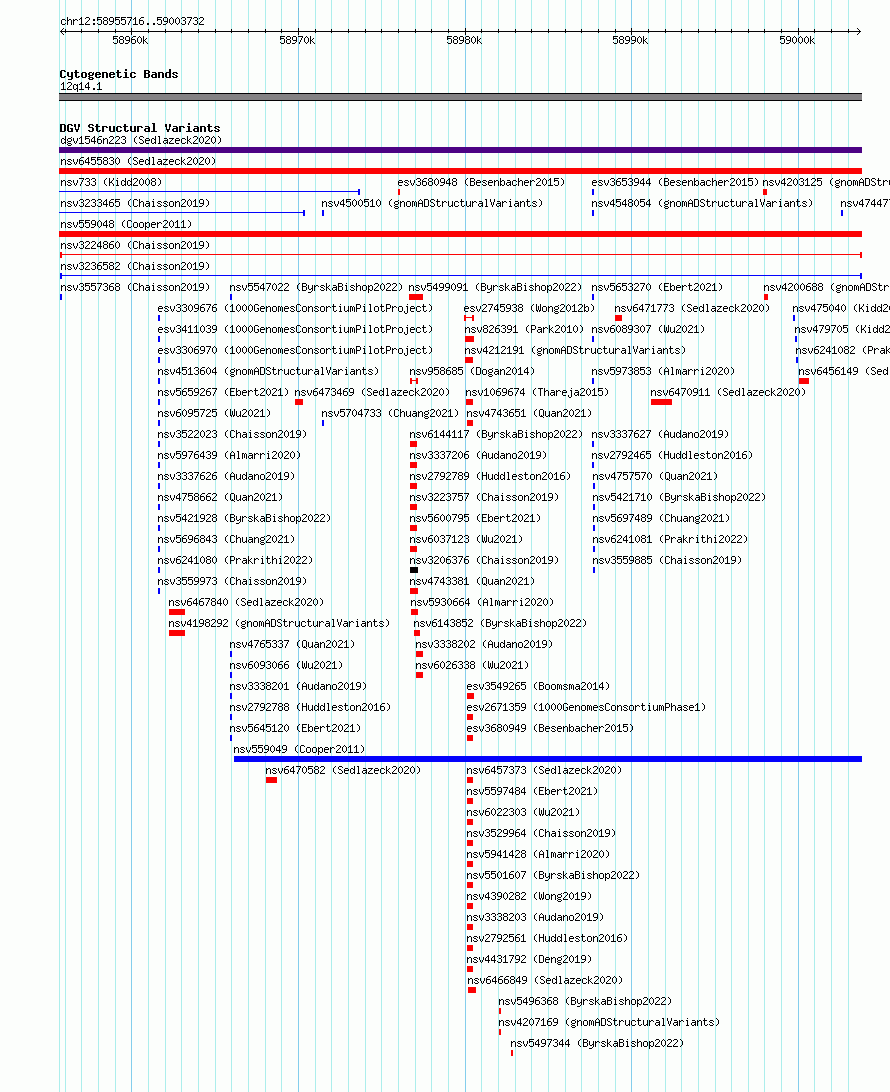
Task: Open nsv6143852 (ByrskaBishop2022) entry
Action: click(x=500, y=623)
